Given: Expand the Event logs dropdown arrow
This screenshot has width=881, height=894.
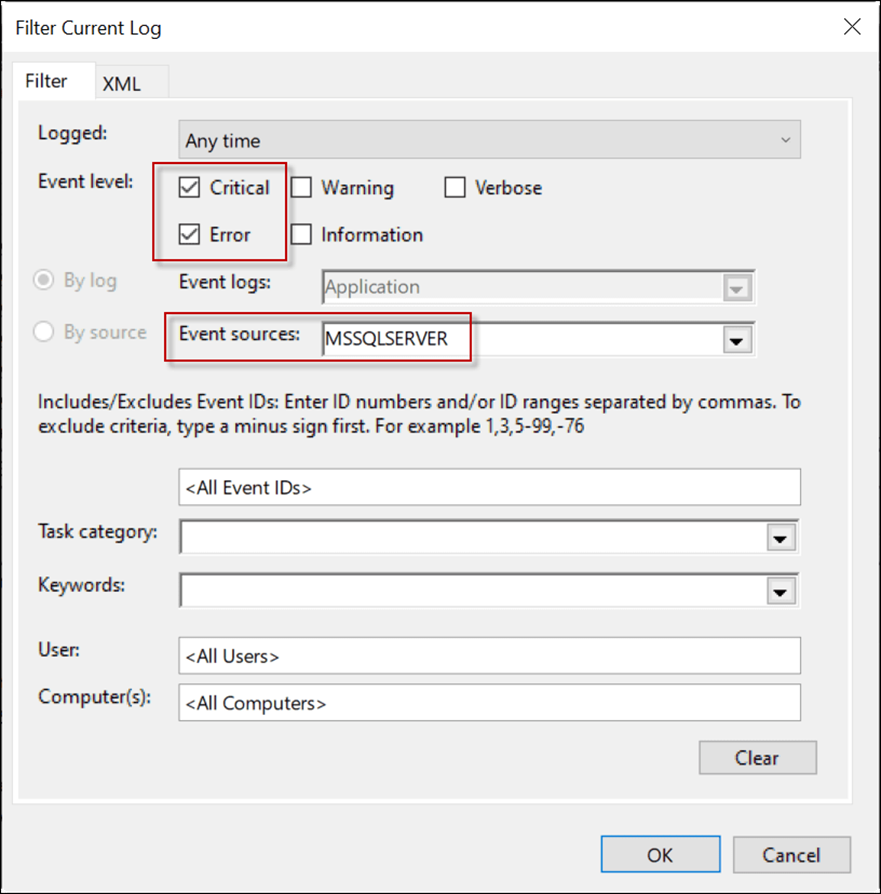Looking at the screenshot, I should click(x=737, y=288).
